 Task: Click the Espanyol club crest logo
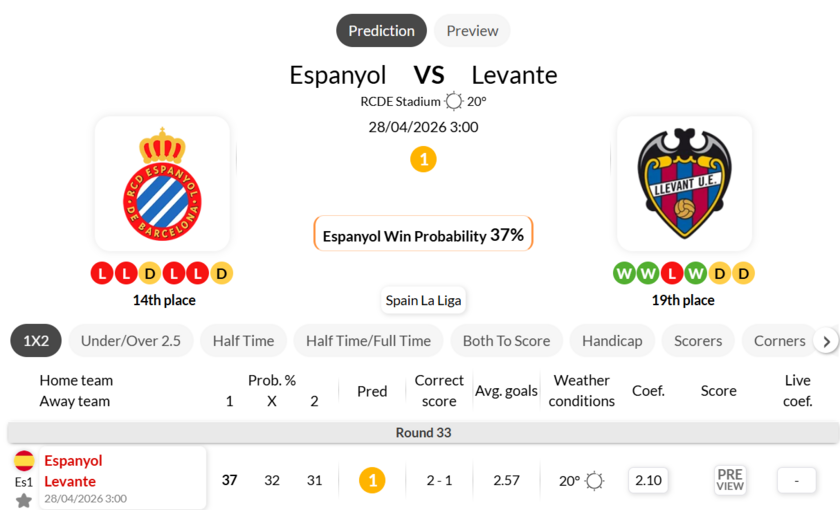[162, 184]
